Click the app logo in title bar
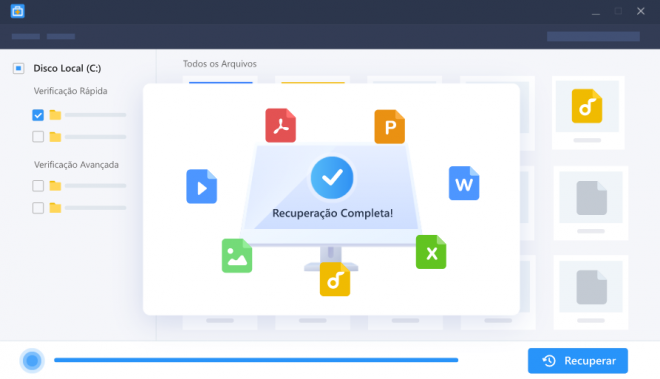The width and height of the screenshot is (660, 379). coord(18,11)
